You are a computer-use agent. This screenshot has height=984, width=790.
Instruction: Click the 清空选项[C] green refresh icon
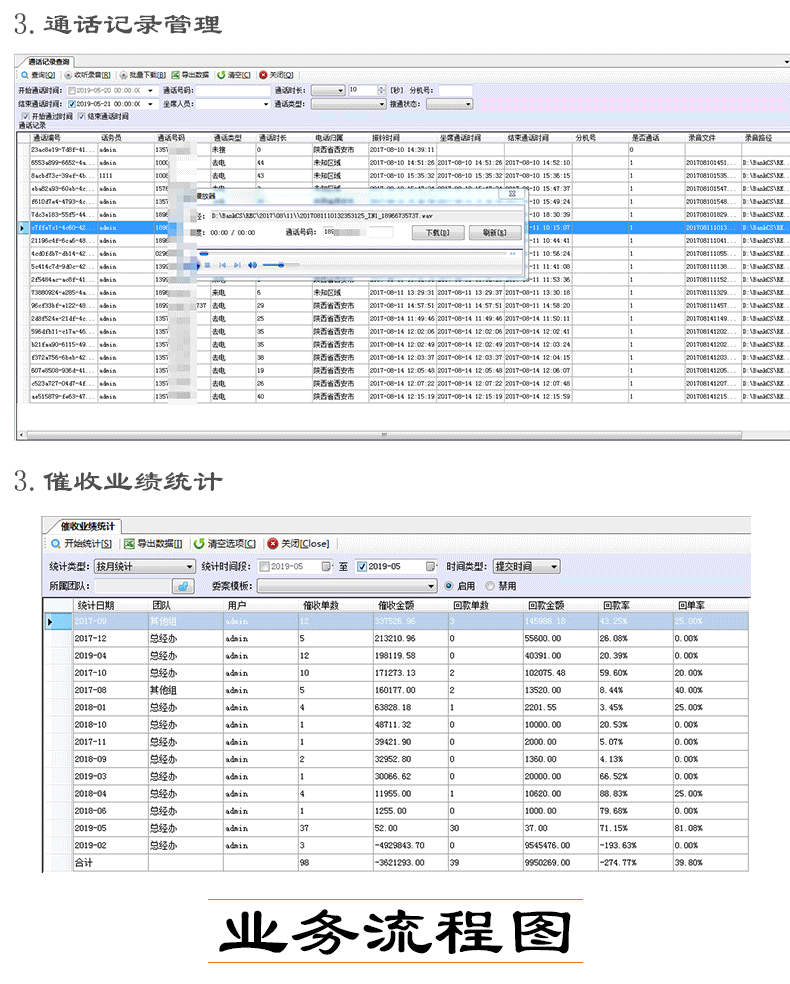(x=199, y=543)
